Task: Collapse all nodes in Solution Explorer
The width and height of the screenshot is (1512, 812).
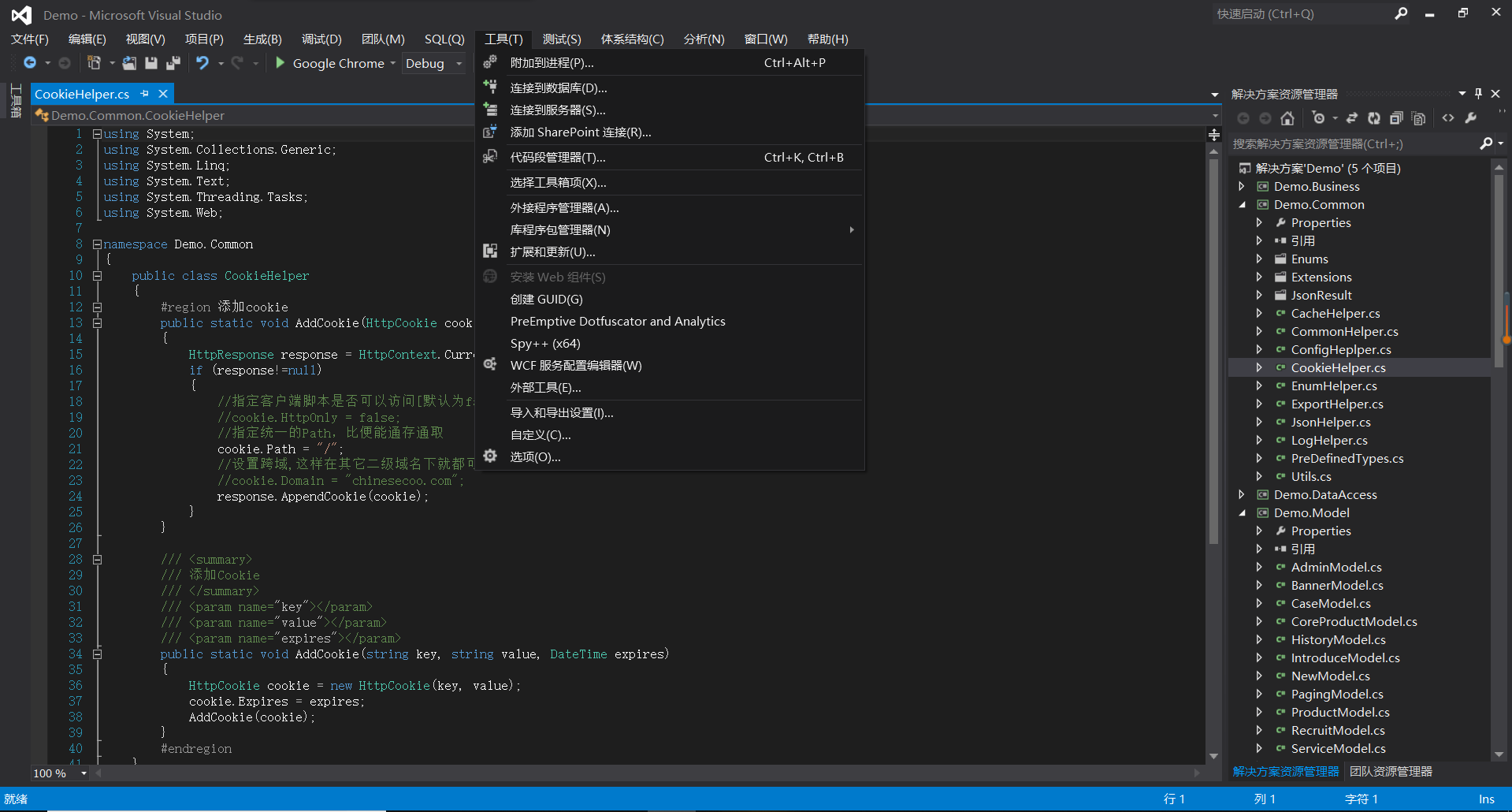Action: coord(1396,118)
